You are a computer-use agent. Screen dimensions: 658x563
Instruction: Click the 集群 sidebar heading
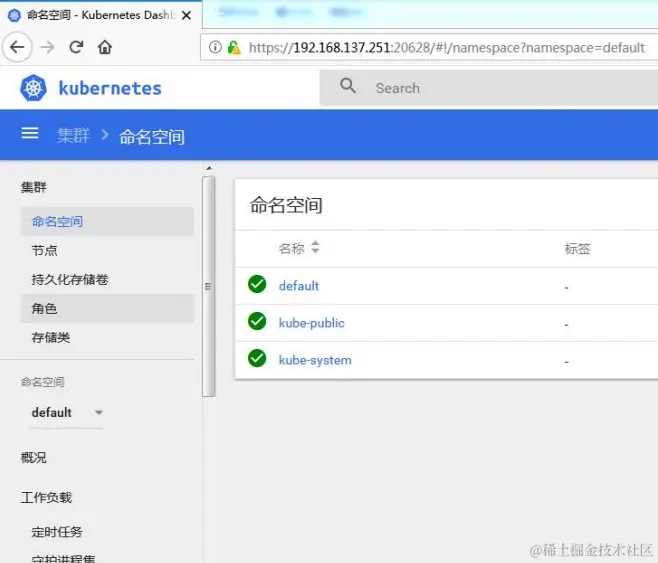tap(34, 187)
